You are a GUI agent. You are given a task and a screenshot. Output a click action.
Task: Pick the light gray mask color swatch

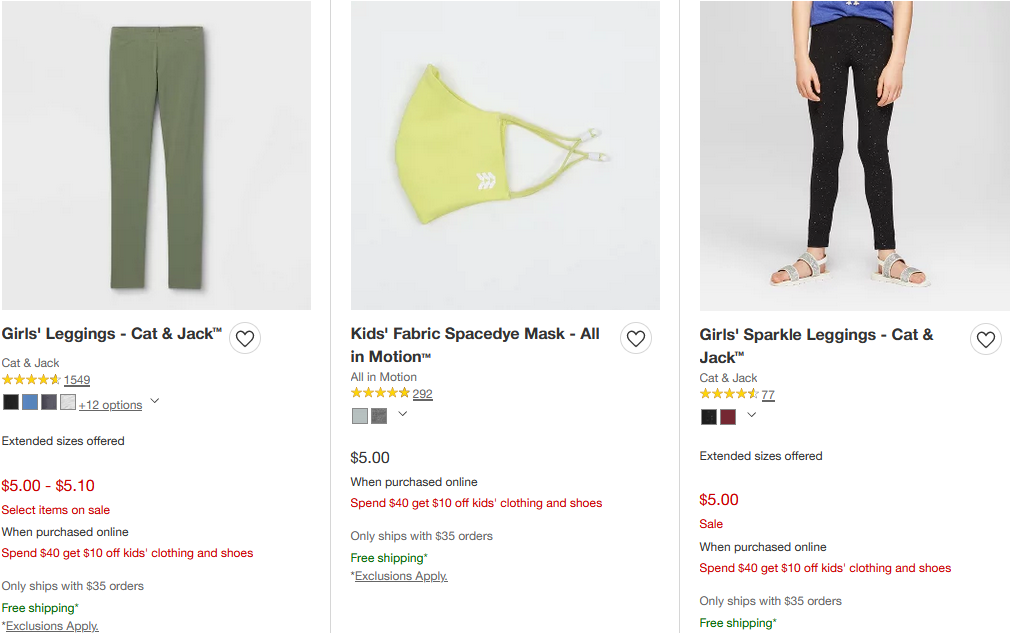360,416
